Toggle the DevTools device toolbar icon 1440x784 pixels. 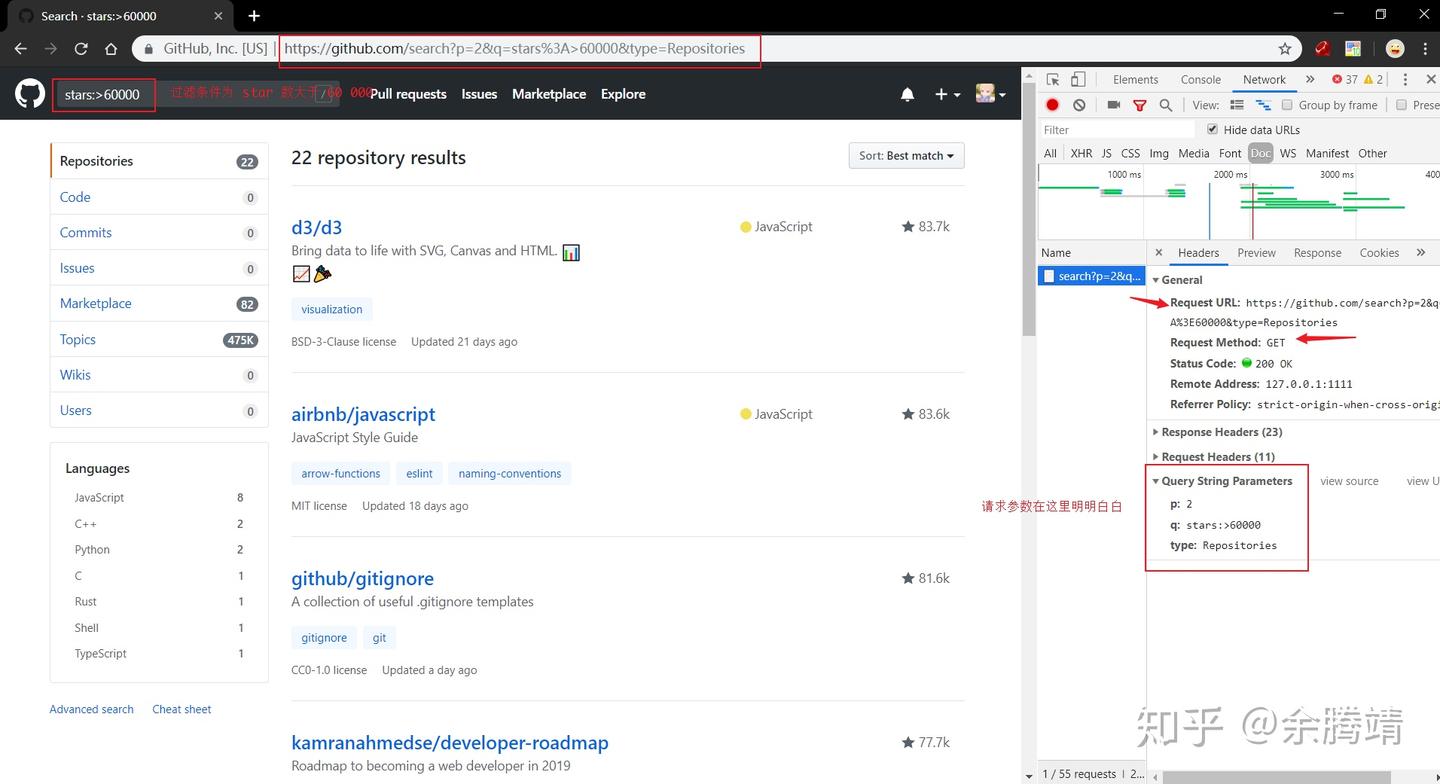pos(1078,80)
